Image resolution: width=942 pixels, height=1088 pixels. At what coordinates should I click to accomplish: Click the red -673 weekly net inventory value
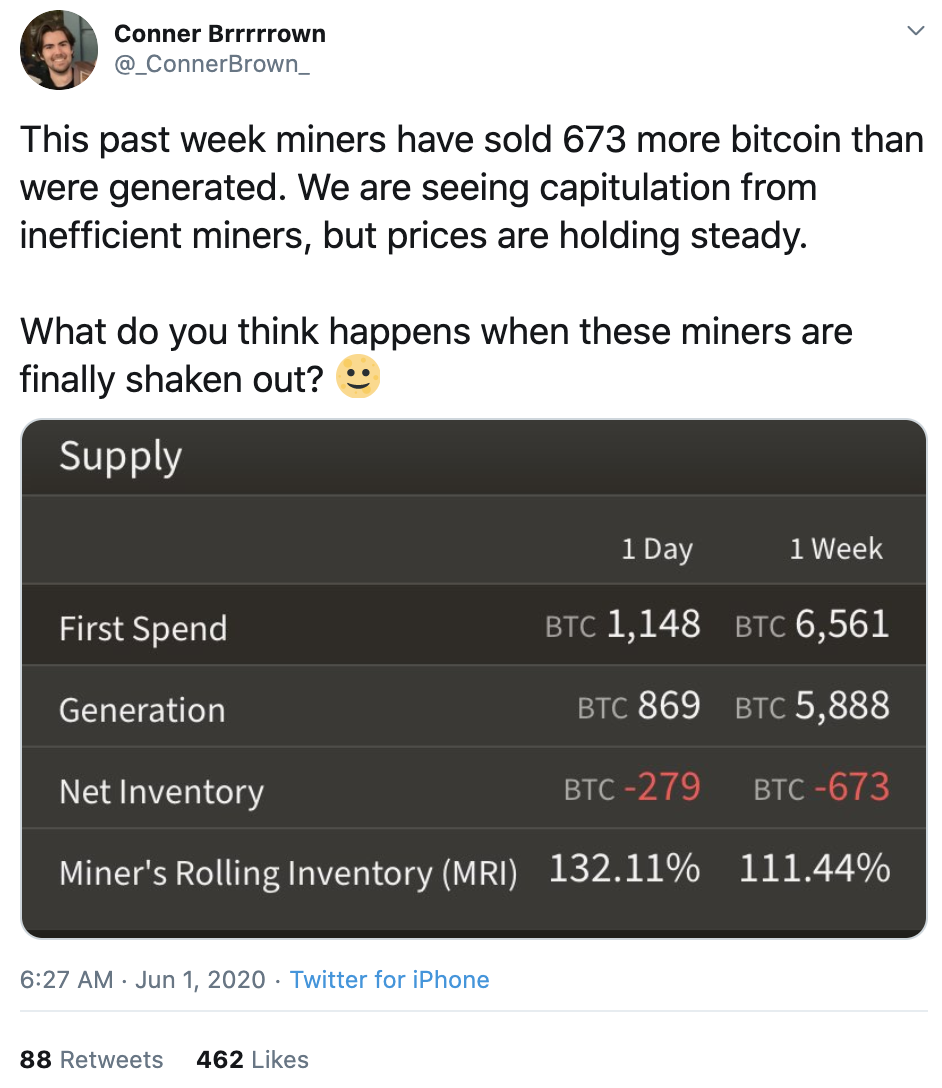(851, 788)
